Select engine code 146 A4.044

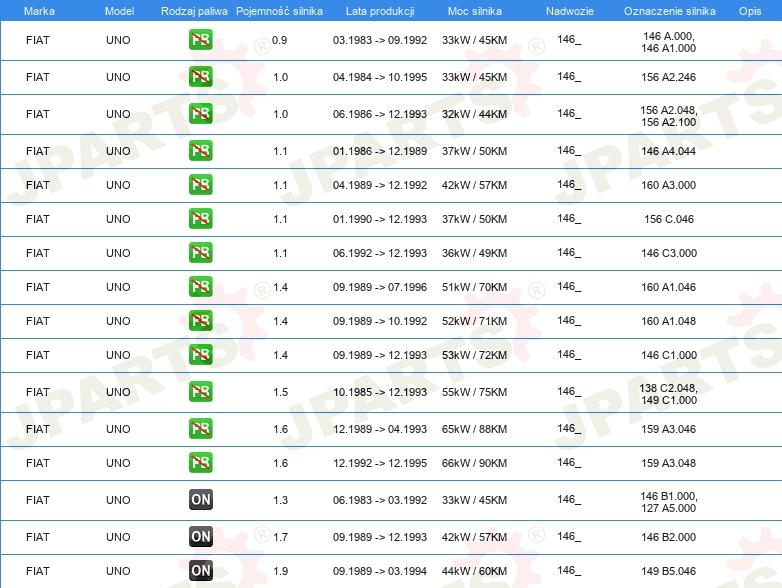(x=669, y=151)
